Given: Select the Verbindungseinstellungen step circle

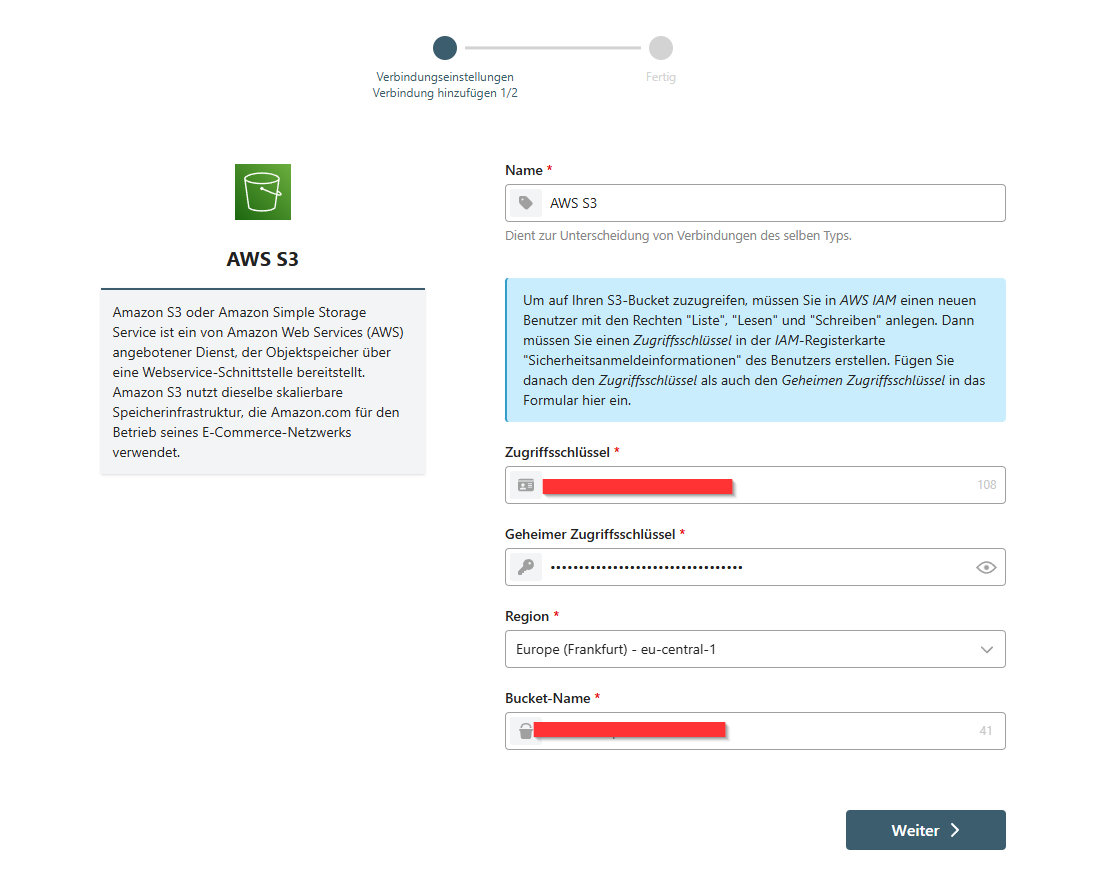Looking at the screenshot, I should coord(445,48).
